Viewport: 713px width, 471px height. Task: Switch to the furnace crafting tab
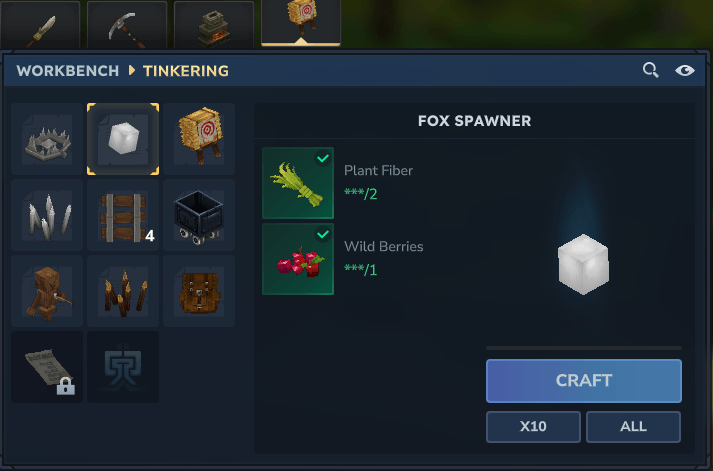click(214, 25)
